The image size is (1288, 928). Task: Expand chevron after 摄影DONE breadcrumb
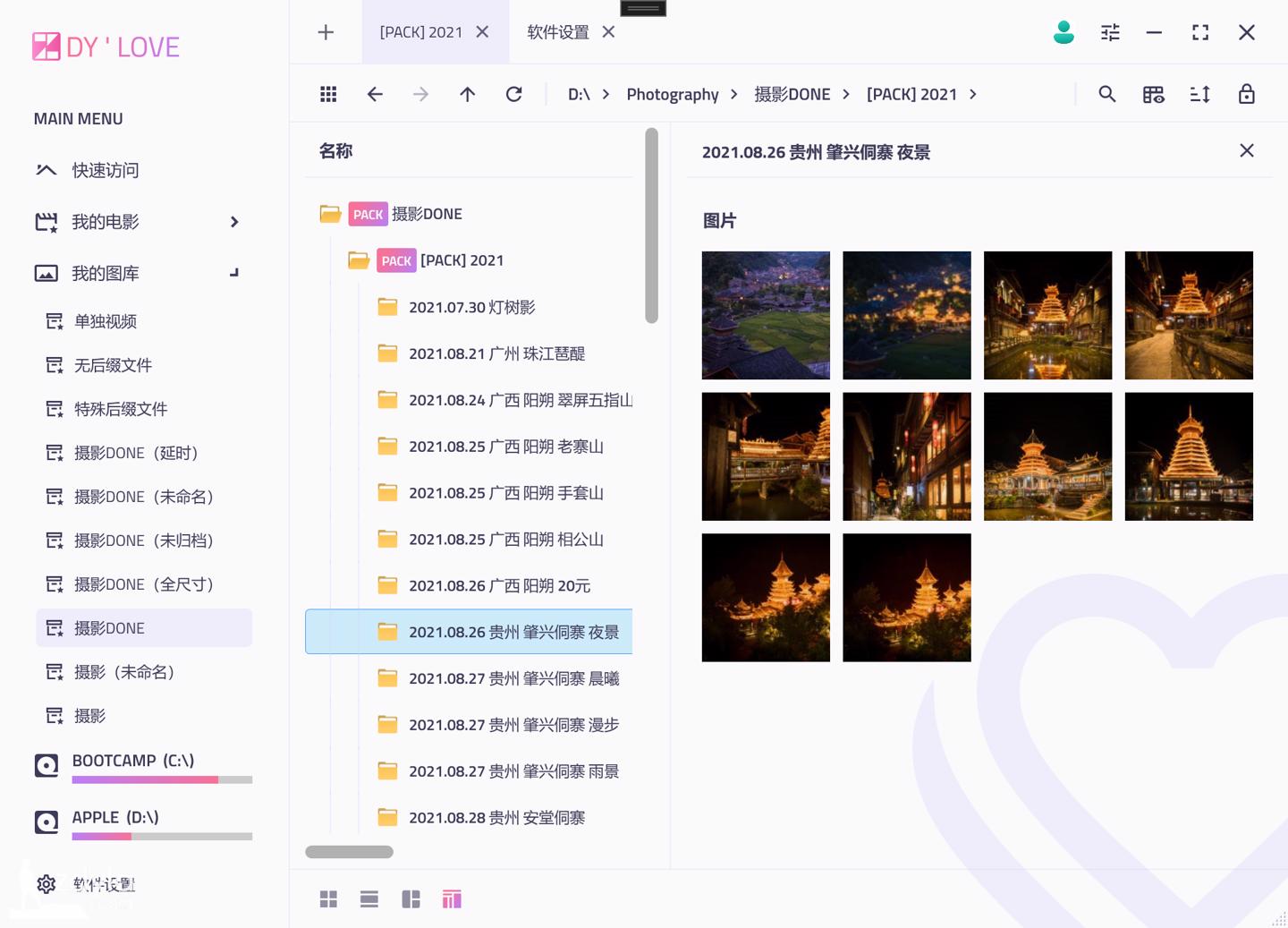[x=845, y=94]
